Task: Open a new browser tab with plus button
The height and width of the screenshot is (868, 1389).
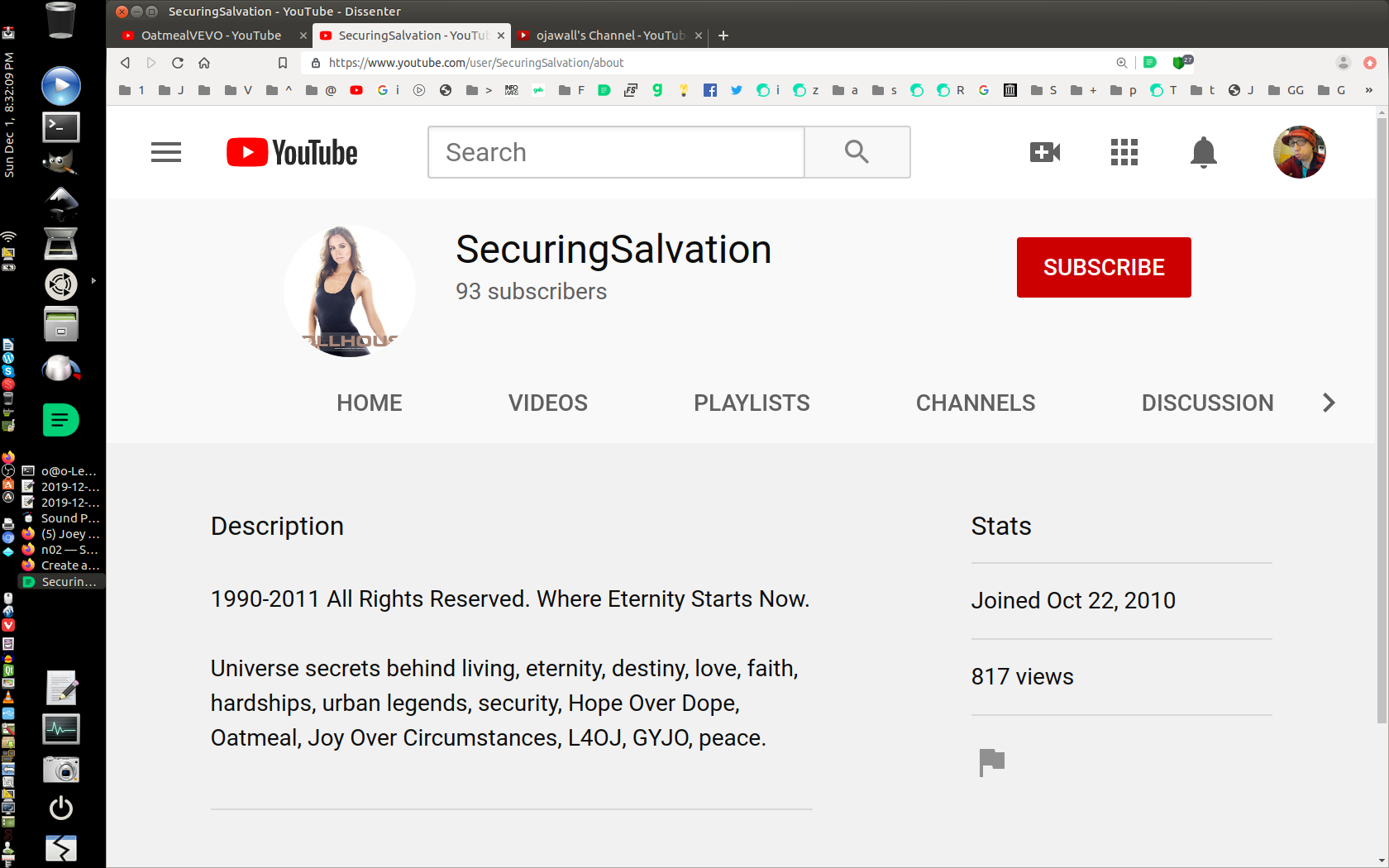Action: [x=723, y=36]
